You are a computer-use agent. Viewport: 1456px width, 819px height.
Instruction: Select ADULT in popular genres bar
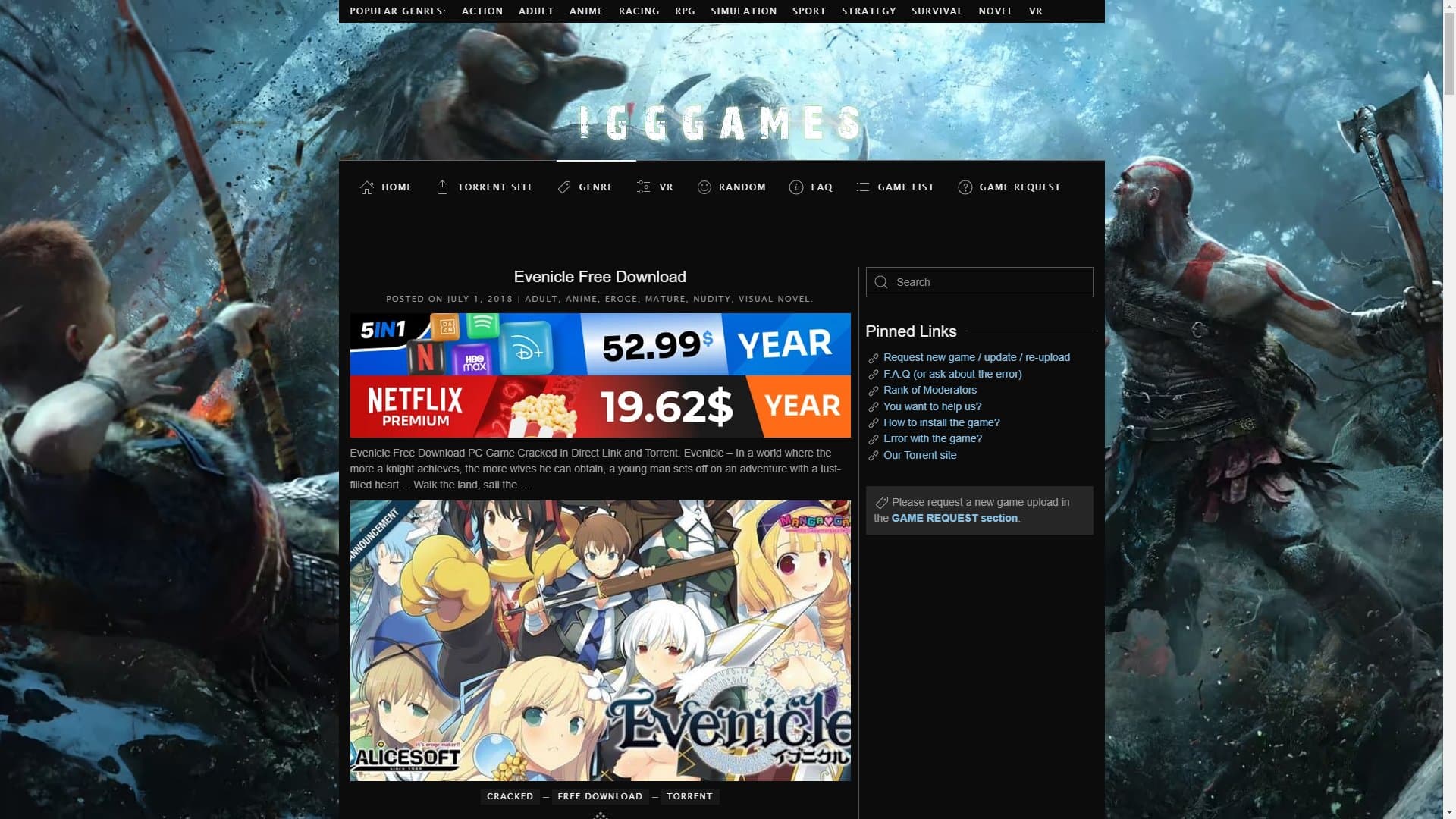pos(536,11)
